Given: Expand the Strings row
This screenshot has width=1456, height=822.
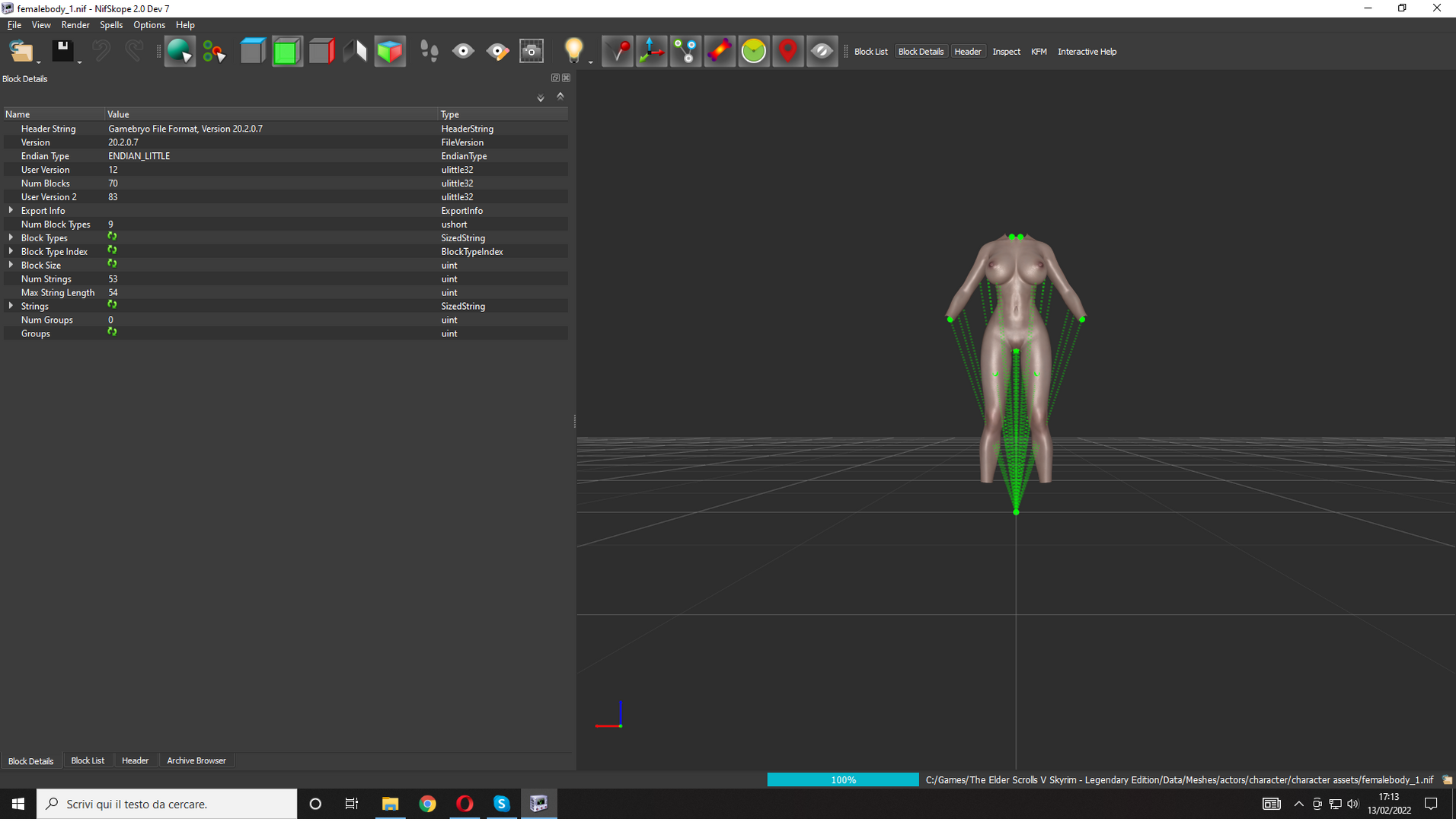Looking at the screenshot, I should point(11,306).
